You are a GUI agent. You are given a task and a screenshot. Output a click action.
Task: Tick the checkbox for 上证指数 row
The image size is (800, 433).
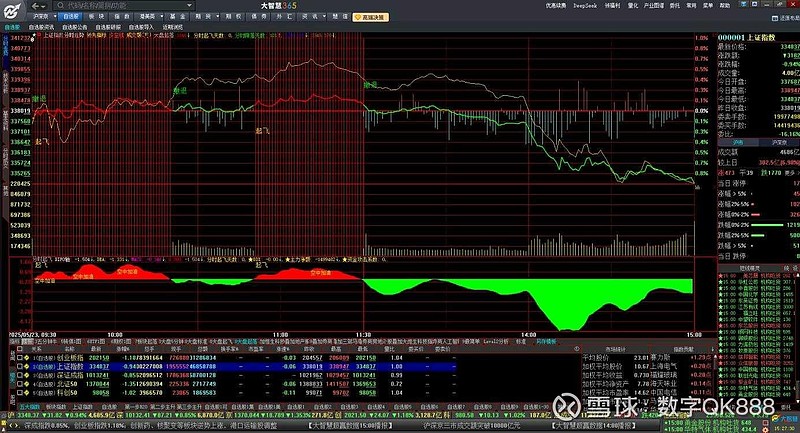pos(19,366)
